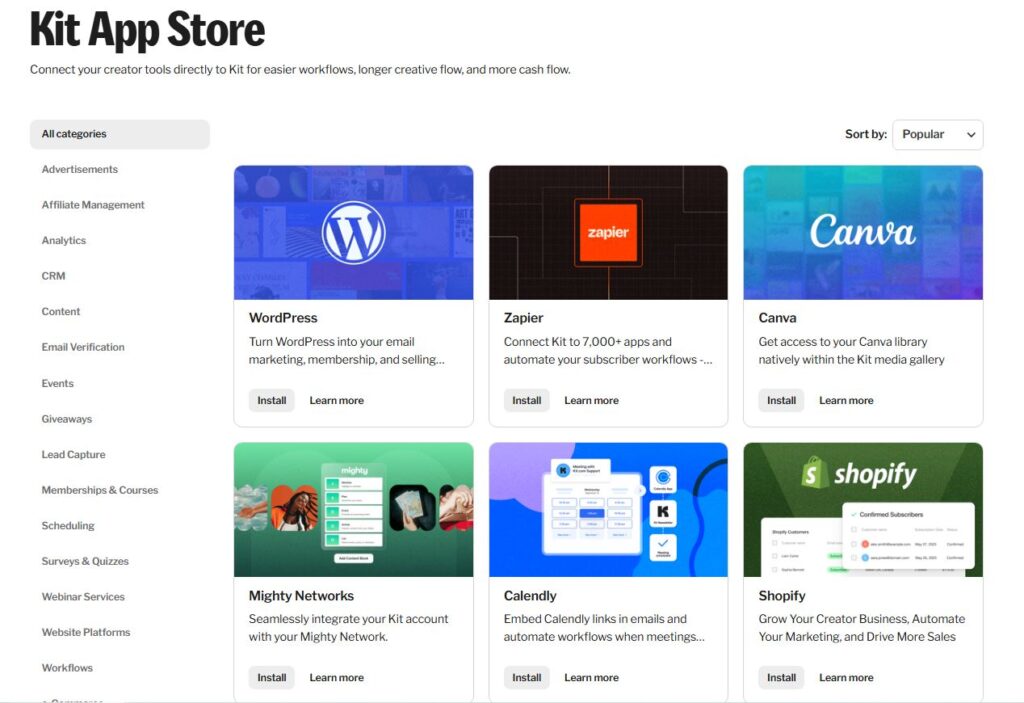Image resolution: width=1024 pixels, height=703 pixels.
Task: Choose the Affiliate Management category
Action: [93, 204]
